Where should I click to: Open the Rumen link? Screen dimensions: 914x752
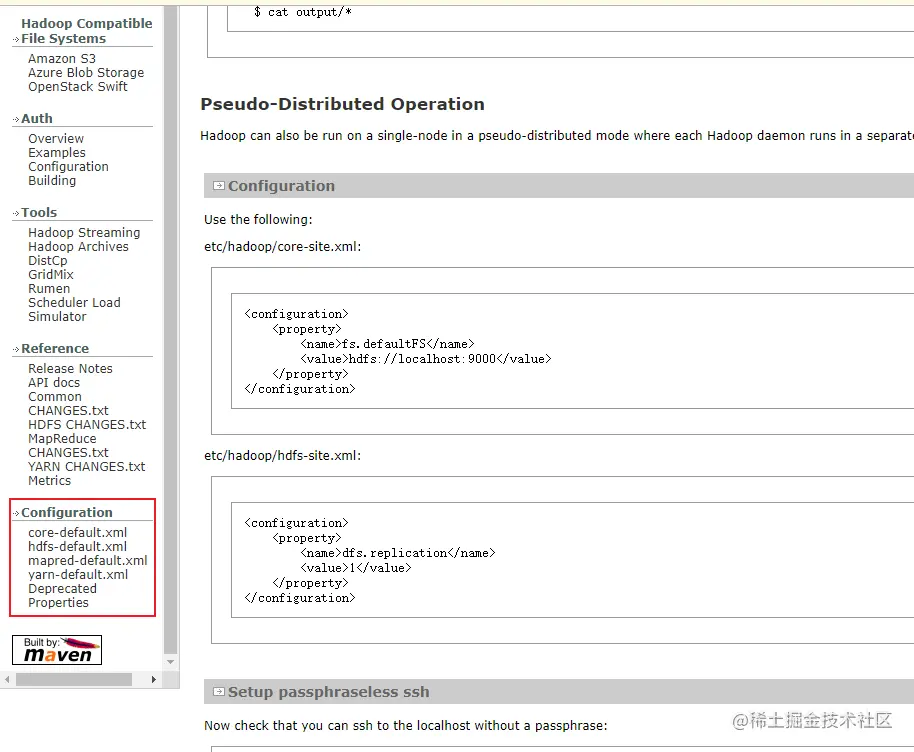point(49,289)
